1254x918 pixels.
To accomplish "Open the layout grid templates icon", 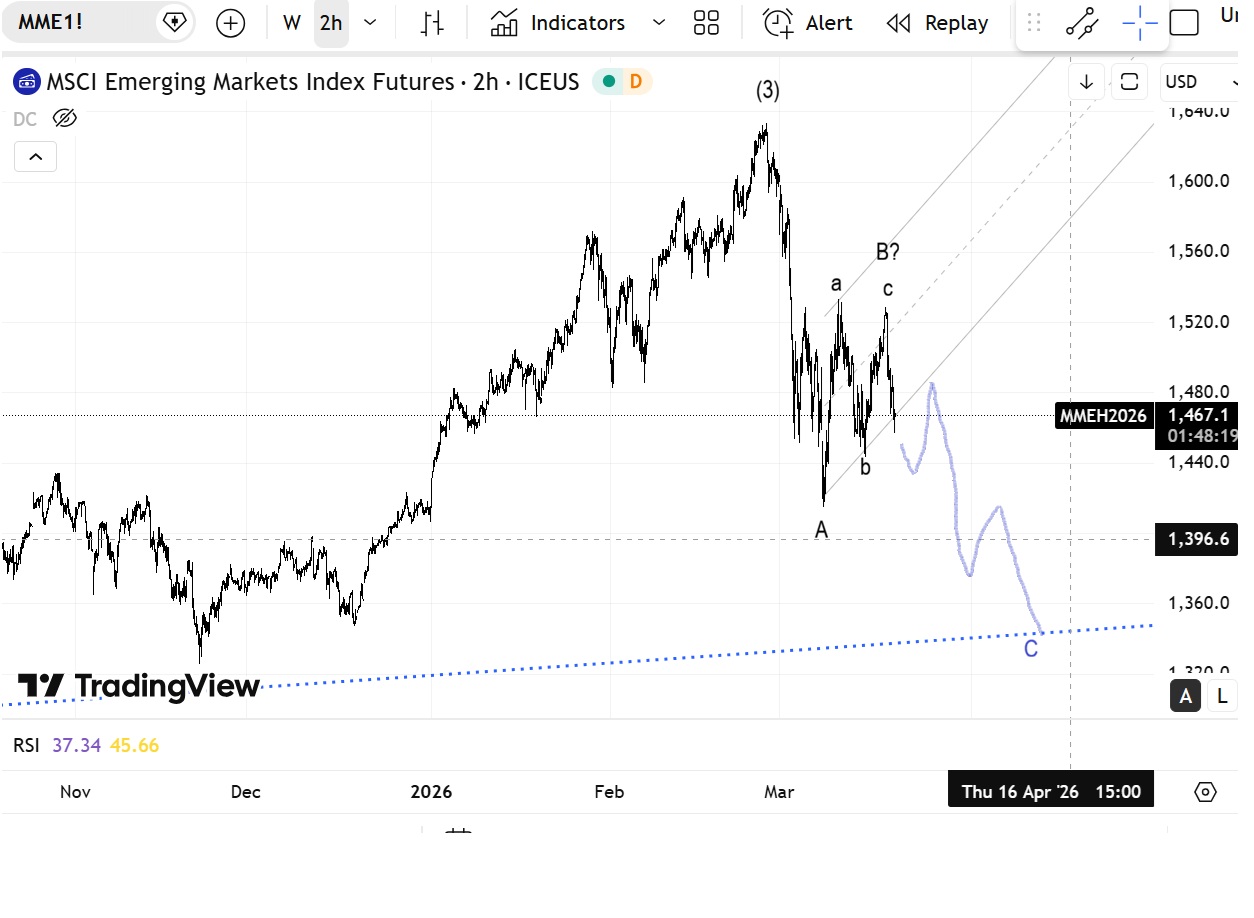I will (706, 23).
